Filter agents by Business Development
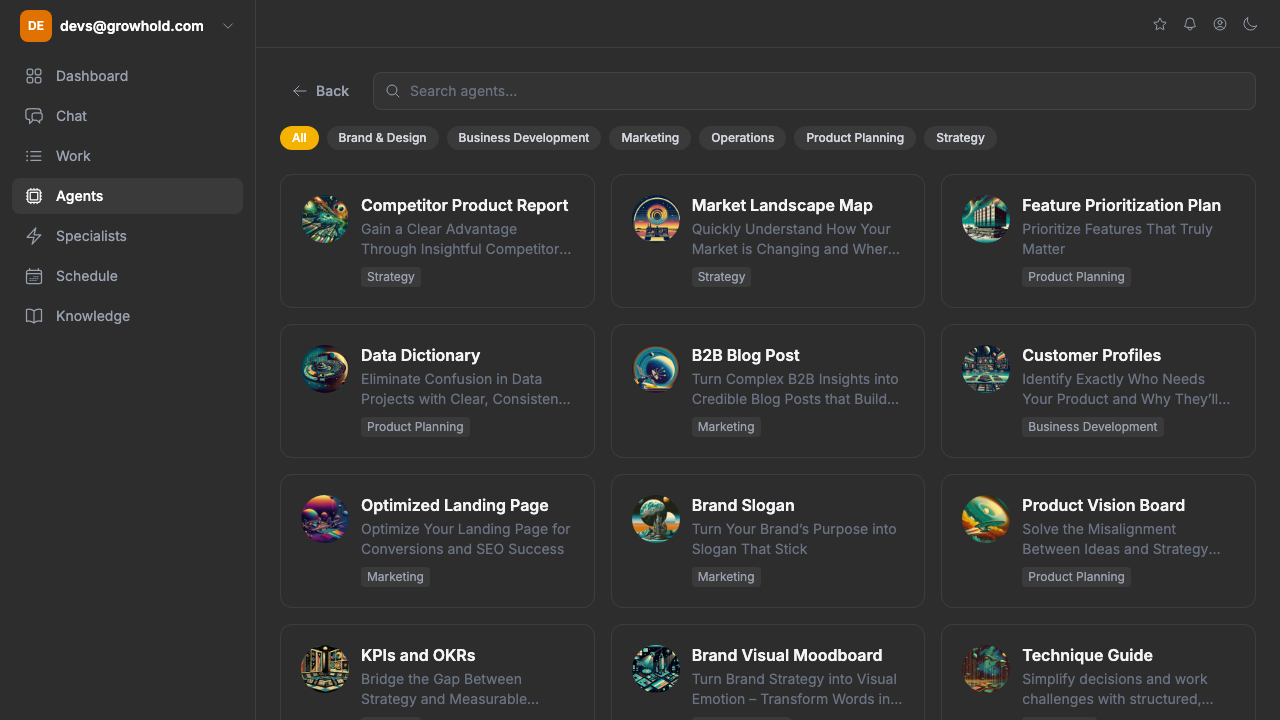Screen dimensions: 1280x720 (x=523, y=138)
